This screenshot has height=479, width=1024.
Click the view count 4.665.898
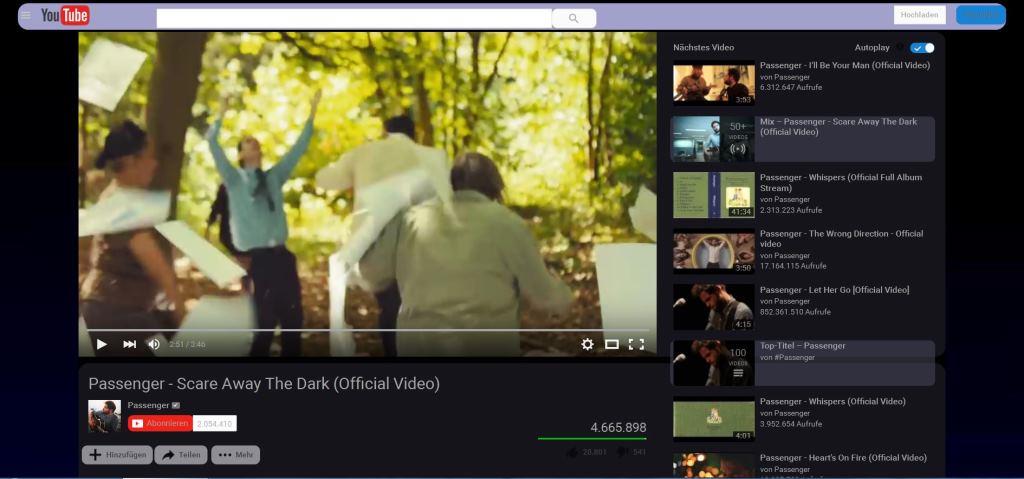point(618,427)
